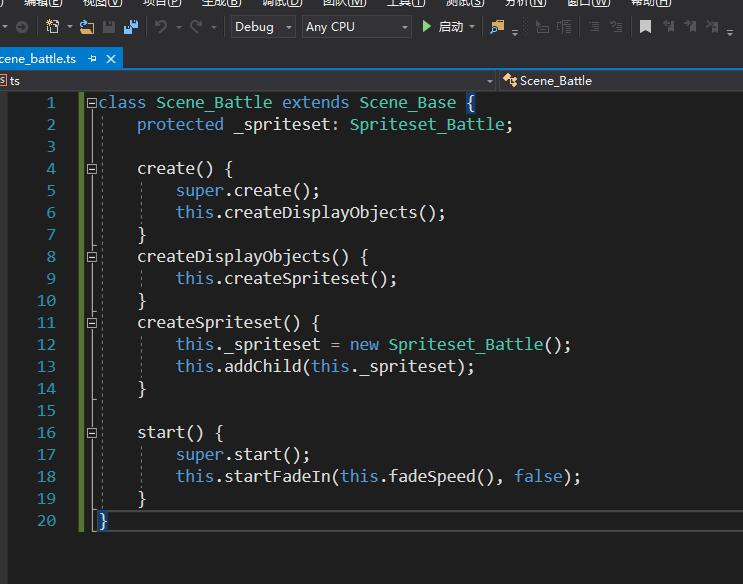This screenshot has width=743, height=584.
Task: Click the Open File folder icon
Action: pos(86,27)
